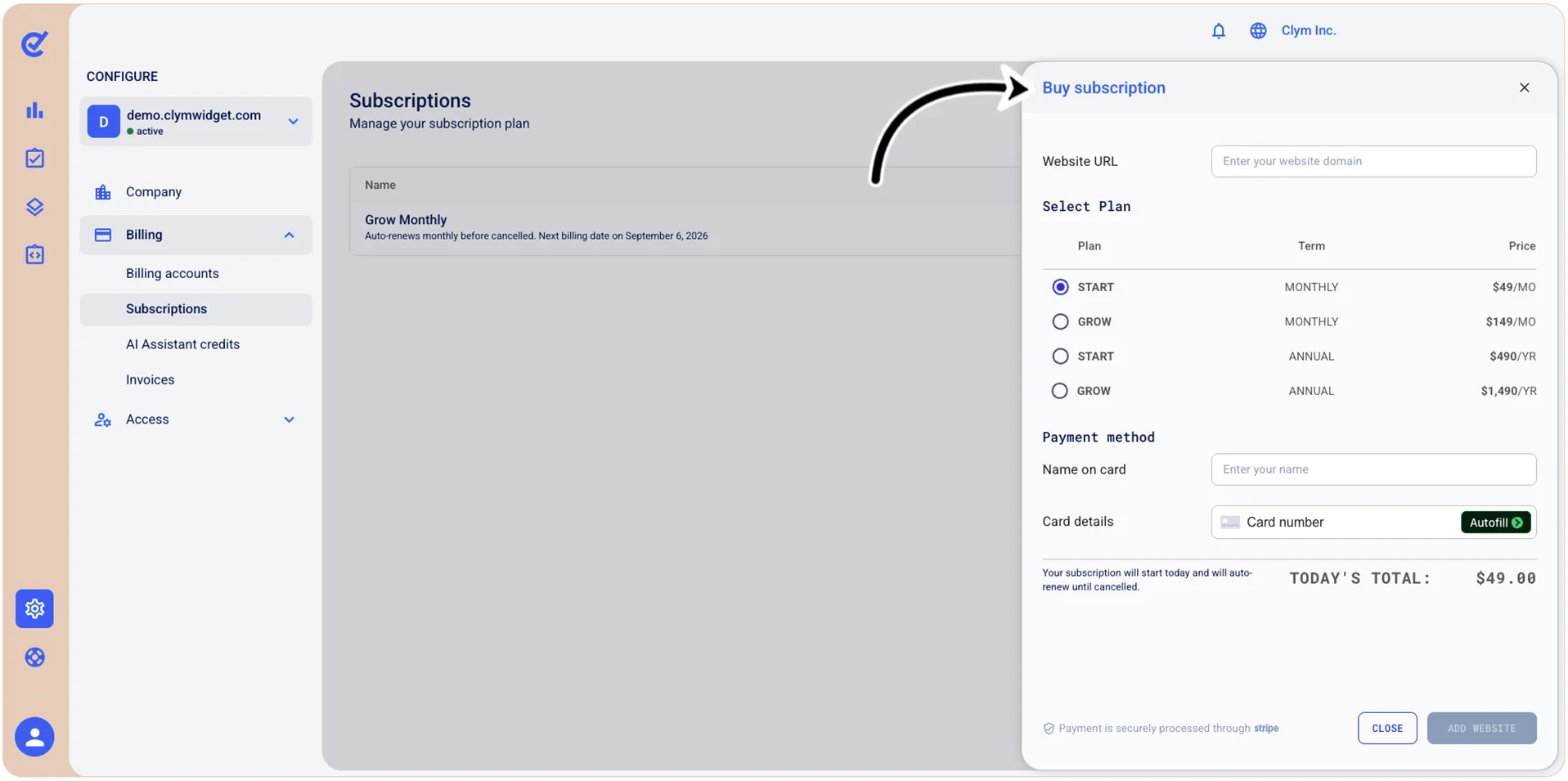Click the help lifebuoy icon

(x=34, y=657)
